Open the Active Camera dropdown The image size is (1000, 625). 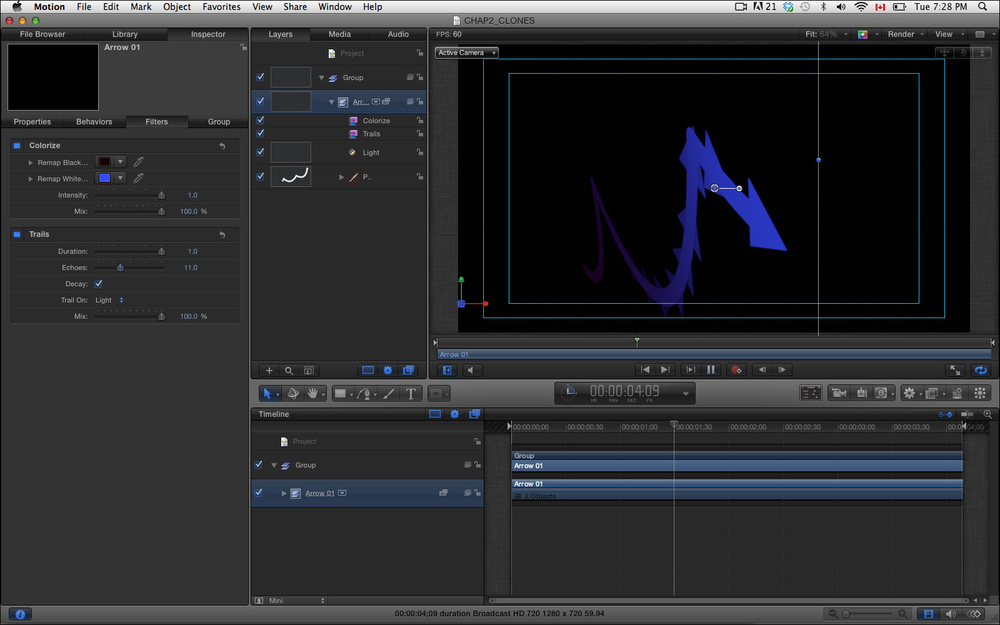[x=466, y=52]
